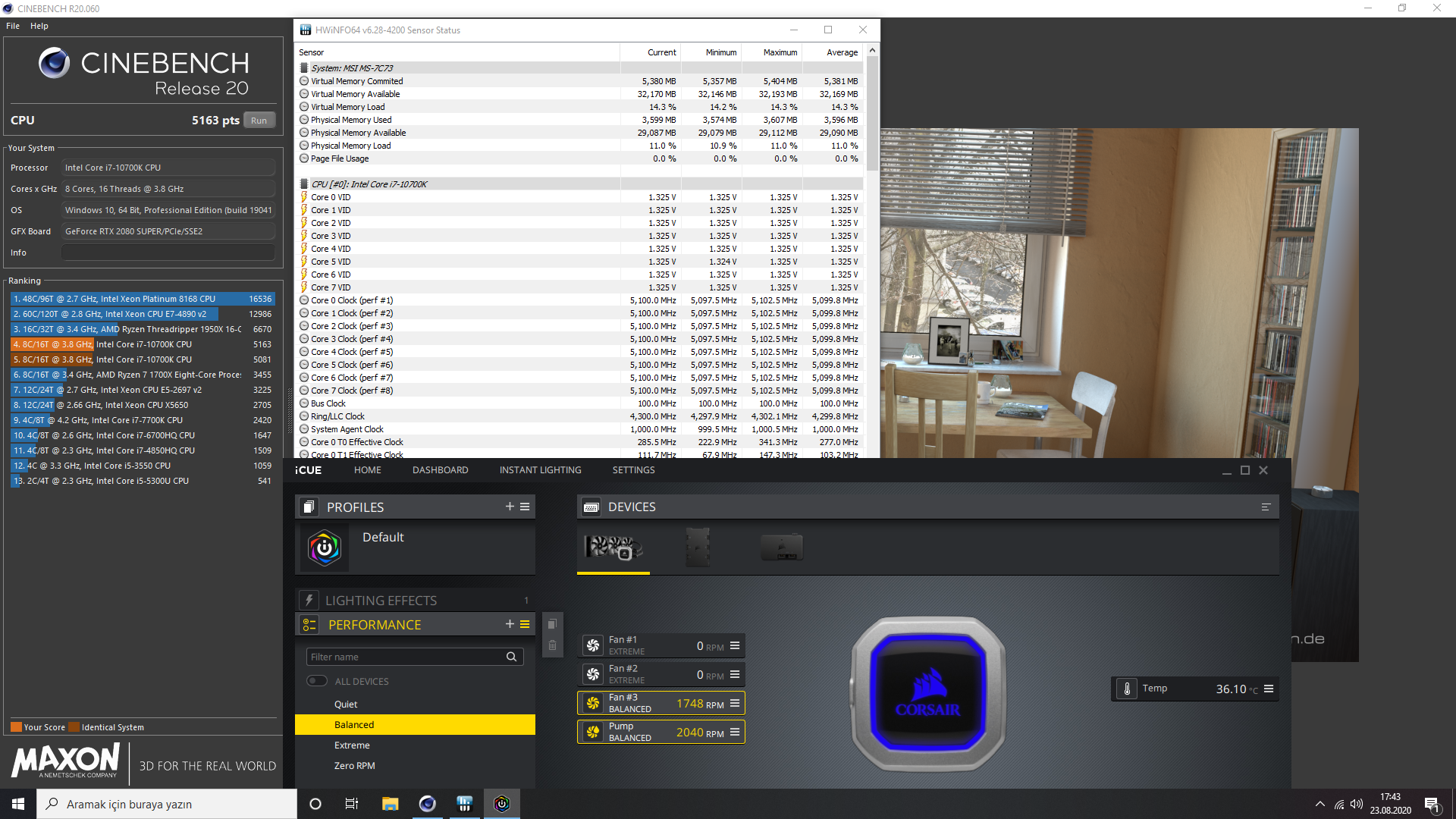
Task: Open the iCUE HOME tab
Action: tap(367, 470)
